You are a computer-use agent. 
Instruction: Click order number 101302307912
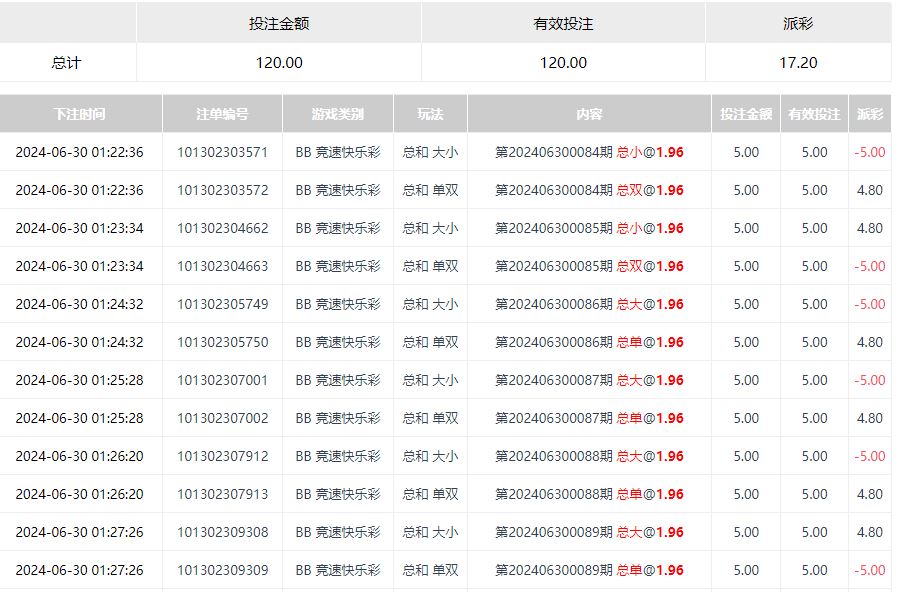click(222, 456)
